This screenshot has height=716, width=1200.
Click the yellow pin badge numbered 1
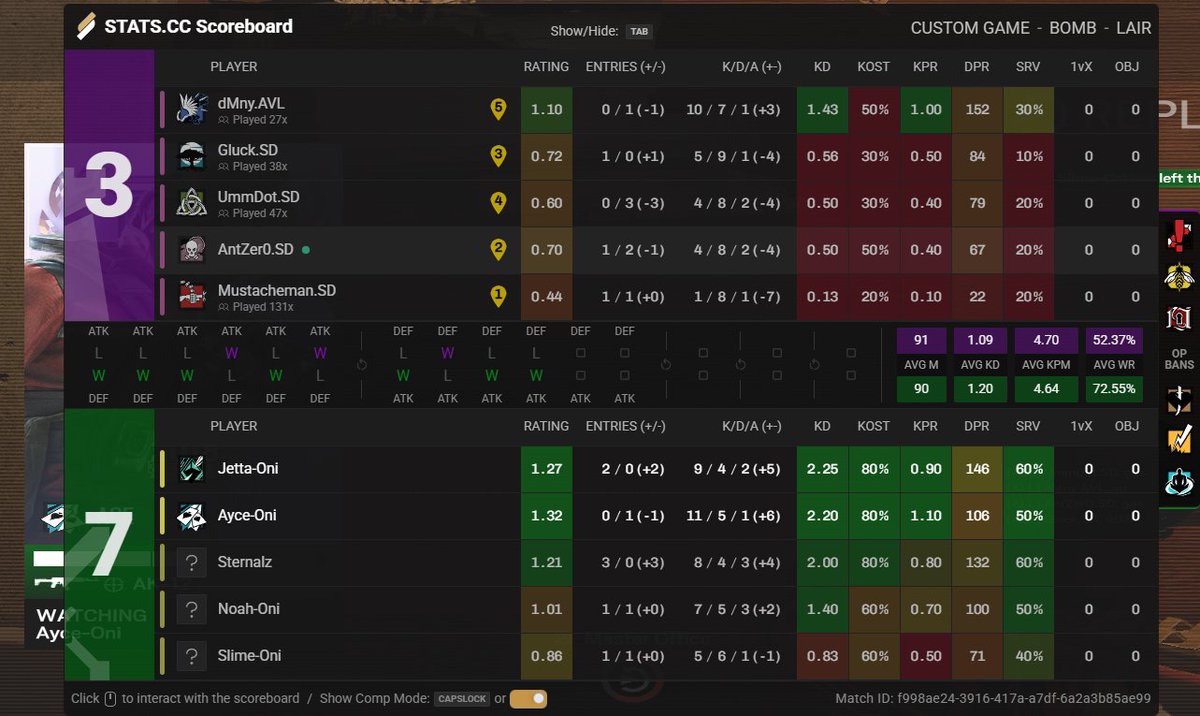pyautogui.click(x=498, y=297)
